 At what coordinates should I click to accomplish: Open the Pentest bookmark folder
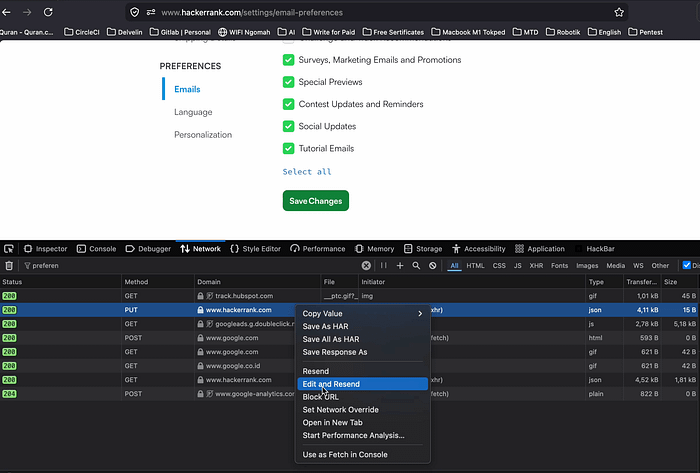click(646, 32)
